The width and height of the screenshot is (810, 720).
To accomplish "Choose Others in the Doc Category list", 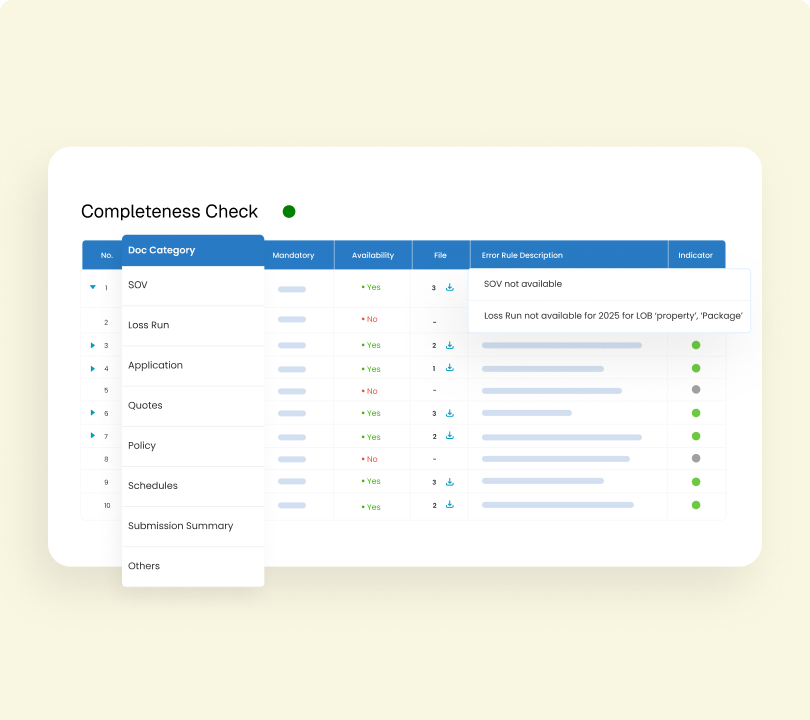I will click(x=143, y=565).
